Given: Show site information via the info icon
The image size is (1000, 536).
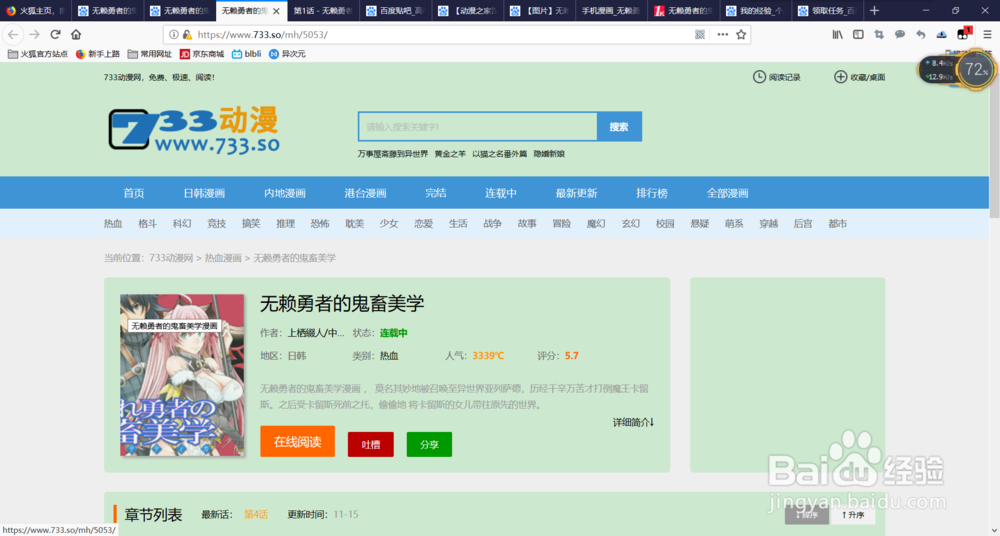Looking at the screenshot, I should (174, 34).
